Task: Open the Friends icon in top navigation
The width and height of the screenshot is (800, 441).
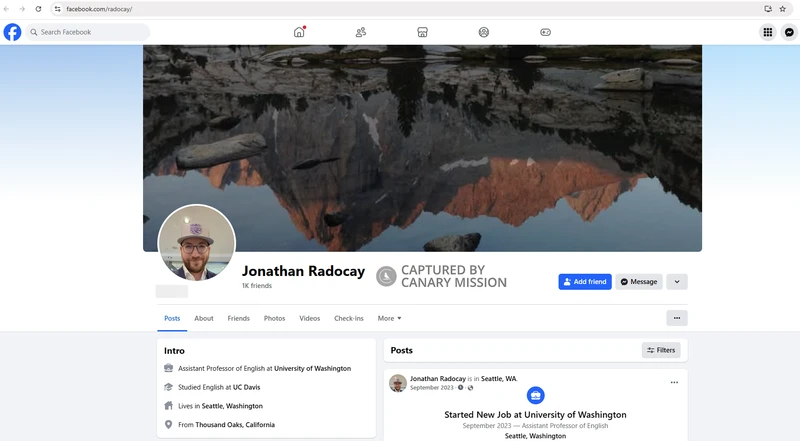Action: point(361,32)
